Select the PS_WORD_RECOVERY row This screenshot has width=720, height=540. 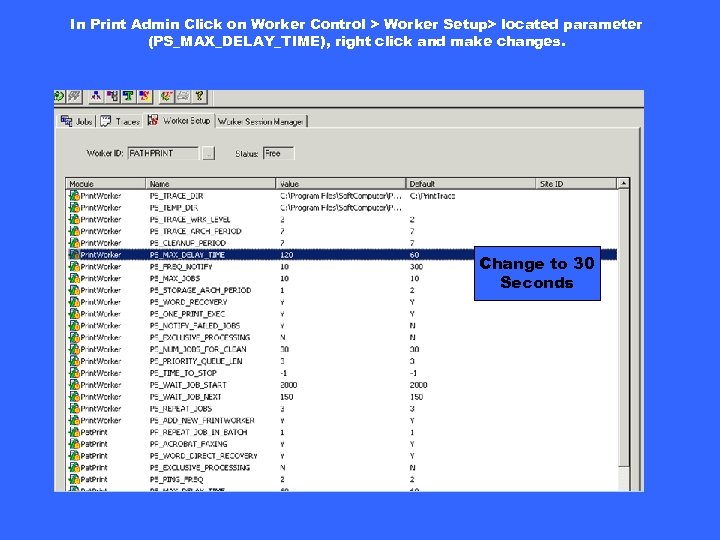click(342, 302)
